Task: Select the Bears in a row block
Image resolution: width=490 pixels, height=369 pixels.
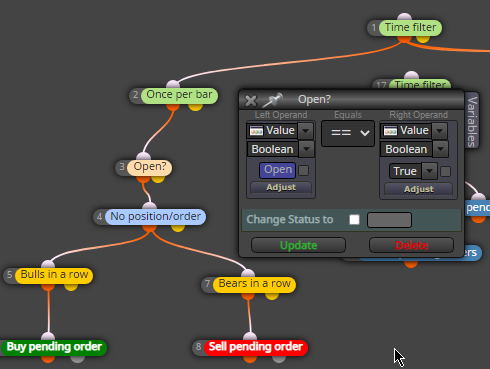Action: click(254, 284)
